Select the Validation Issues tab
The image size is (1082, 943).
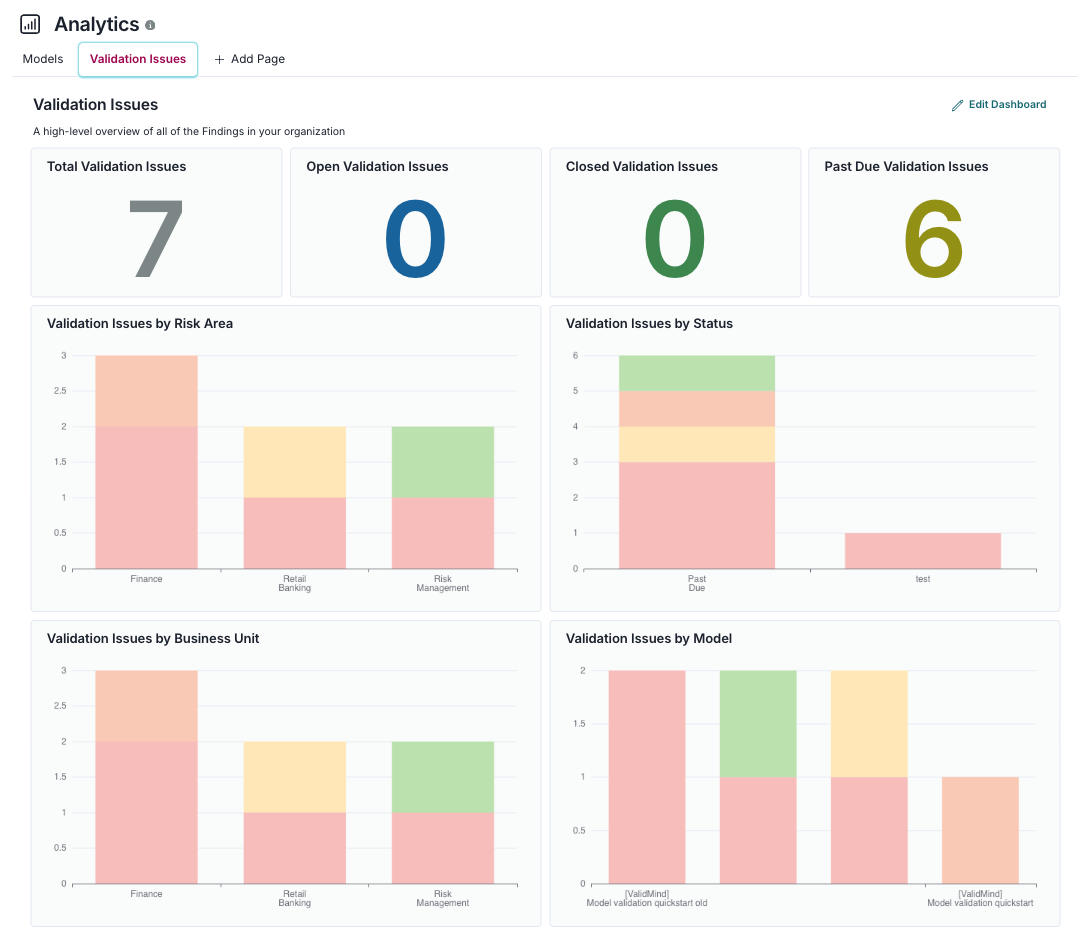[x=137, y=59]
